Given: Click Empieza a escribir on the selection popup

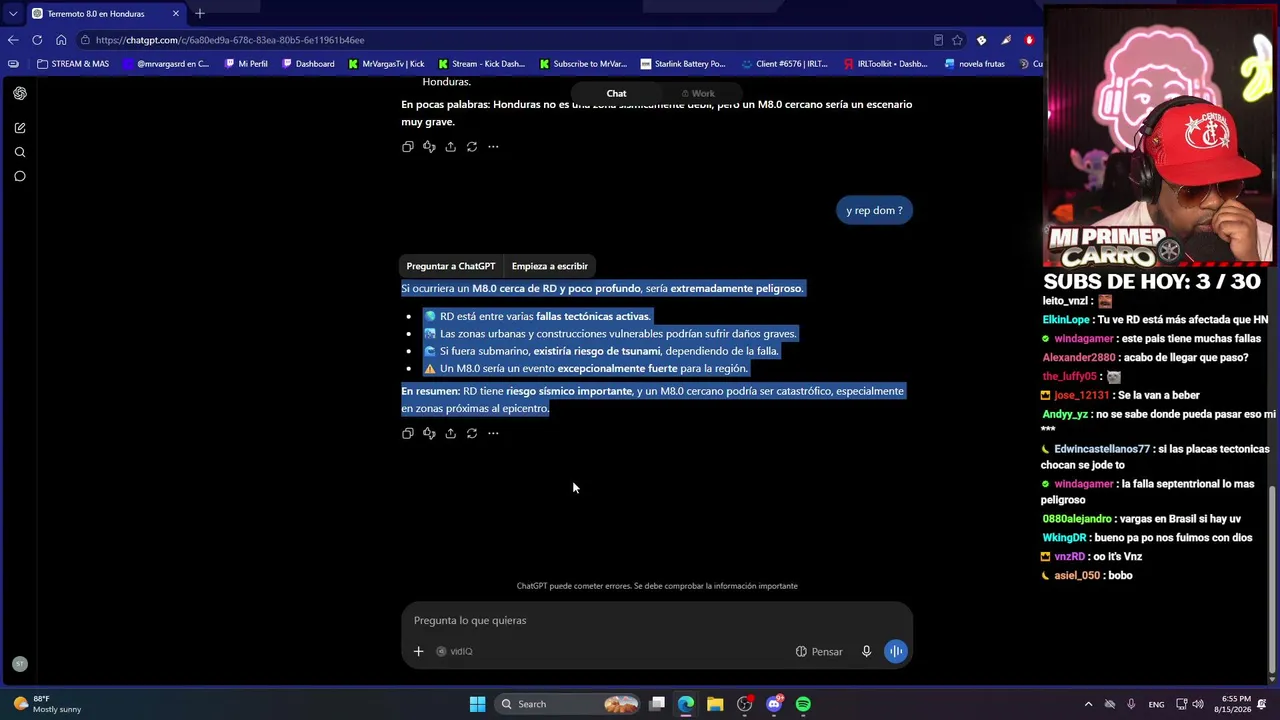Looking at the screenshot, I should click(550, 266).
